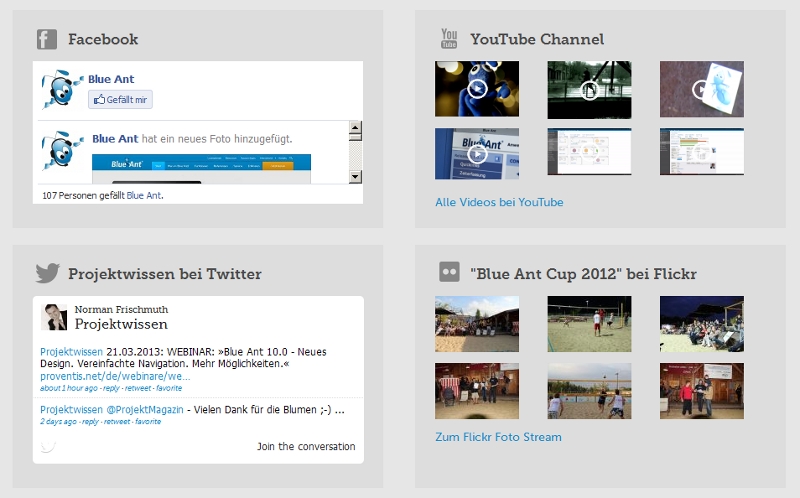Click Norman Frischmuth's profile picture

coord(54,317)
